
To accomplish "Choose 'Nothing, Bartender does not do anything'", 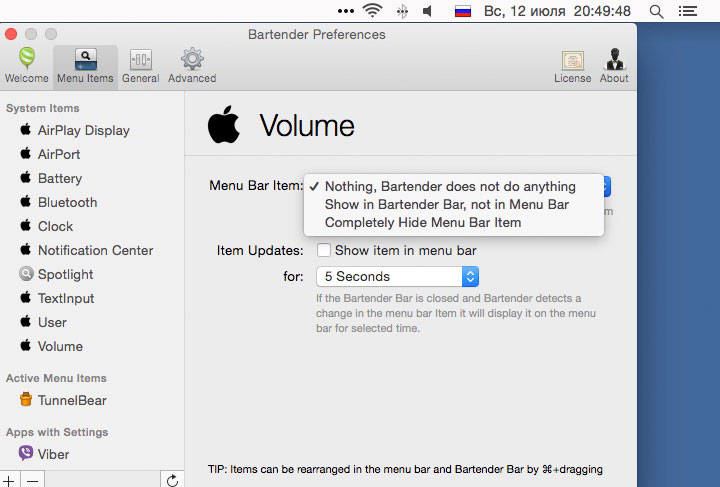I will [450, 186].
